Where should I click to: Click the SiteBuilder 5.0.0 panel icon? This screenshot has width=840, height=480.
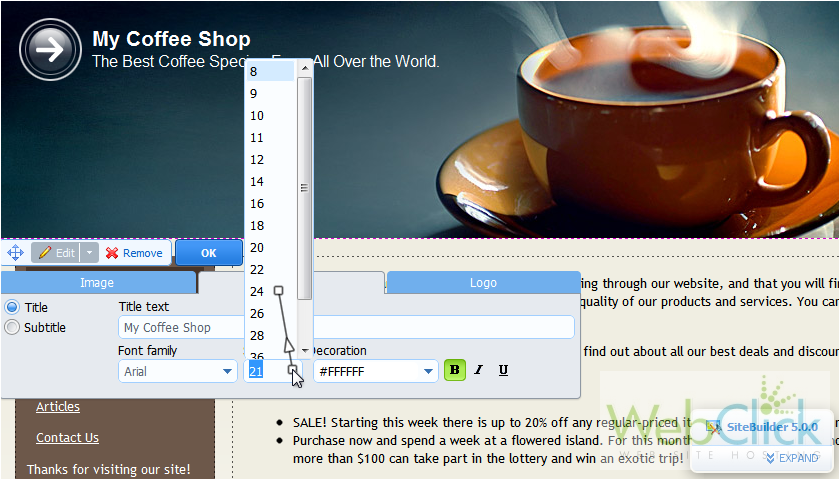713,427
